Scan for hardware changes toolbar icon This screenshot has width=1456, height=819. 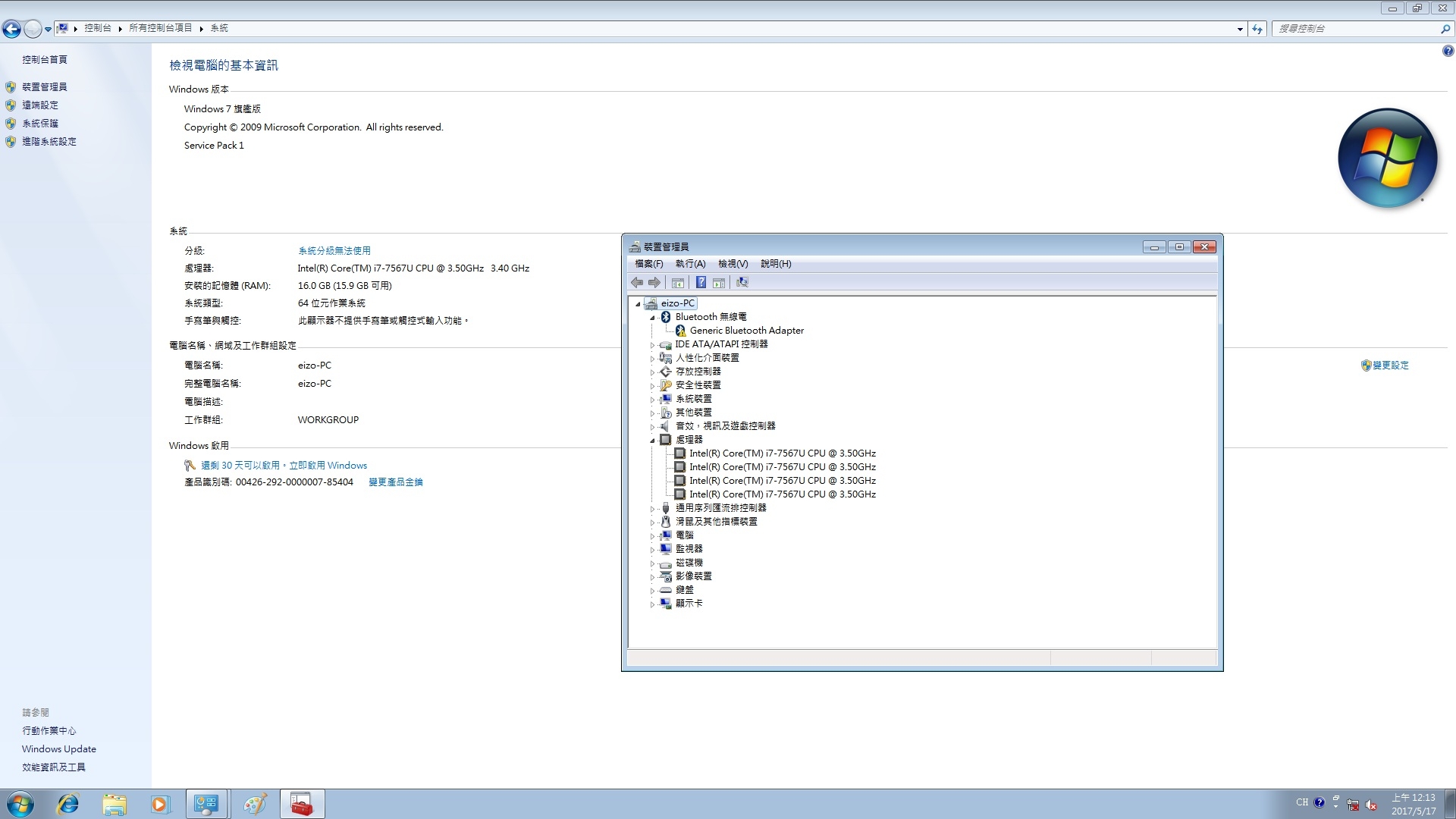[742, 283]
